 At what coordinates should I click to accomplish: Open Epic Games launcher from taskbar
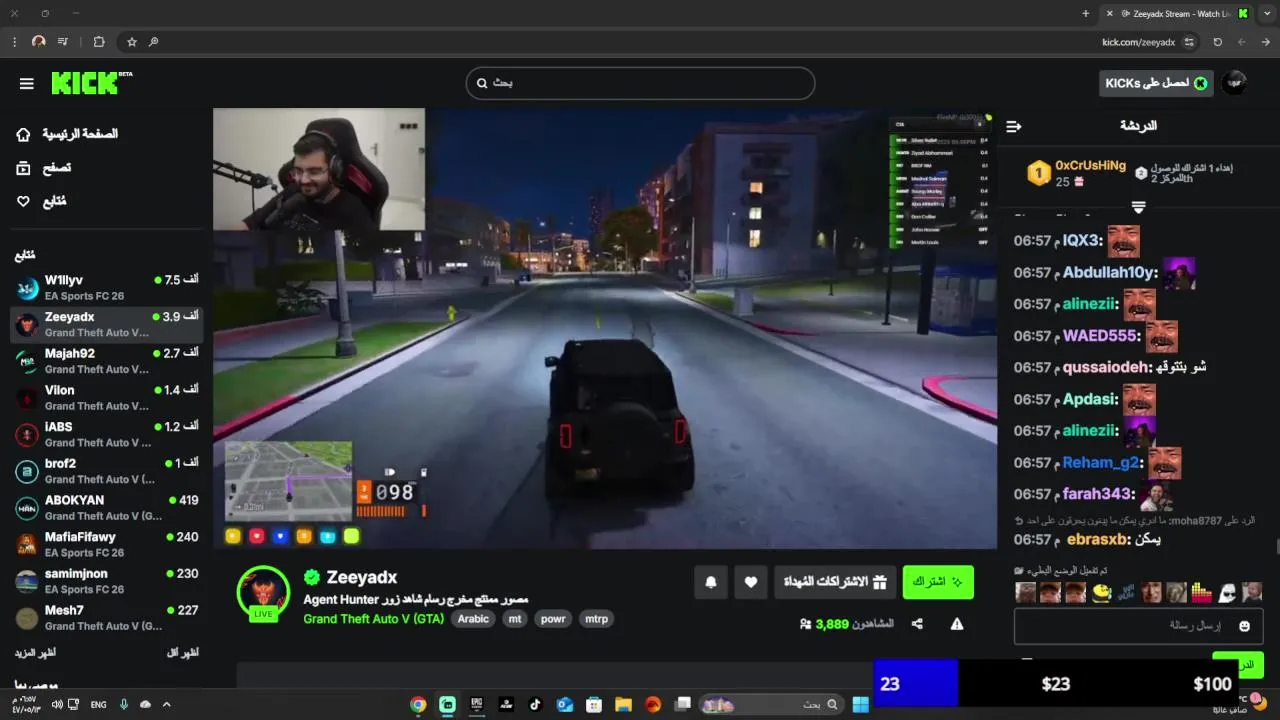pyautogui.click(x=477, y=704)
